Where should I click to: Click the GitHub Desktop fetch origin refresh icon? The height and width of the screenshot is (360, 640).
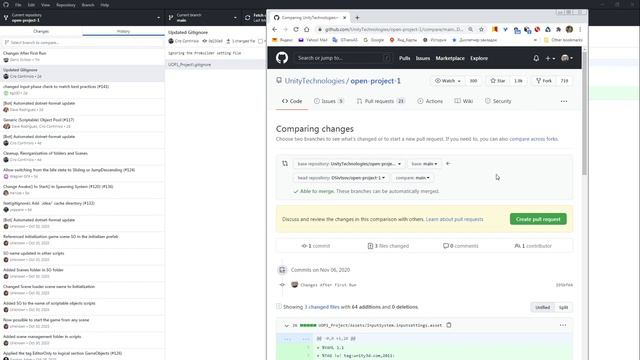click(247, 18)
